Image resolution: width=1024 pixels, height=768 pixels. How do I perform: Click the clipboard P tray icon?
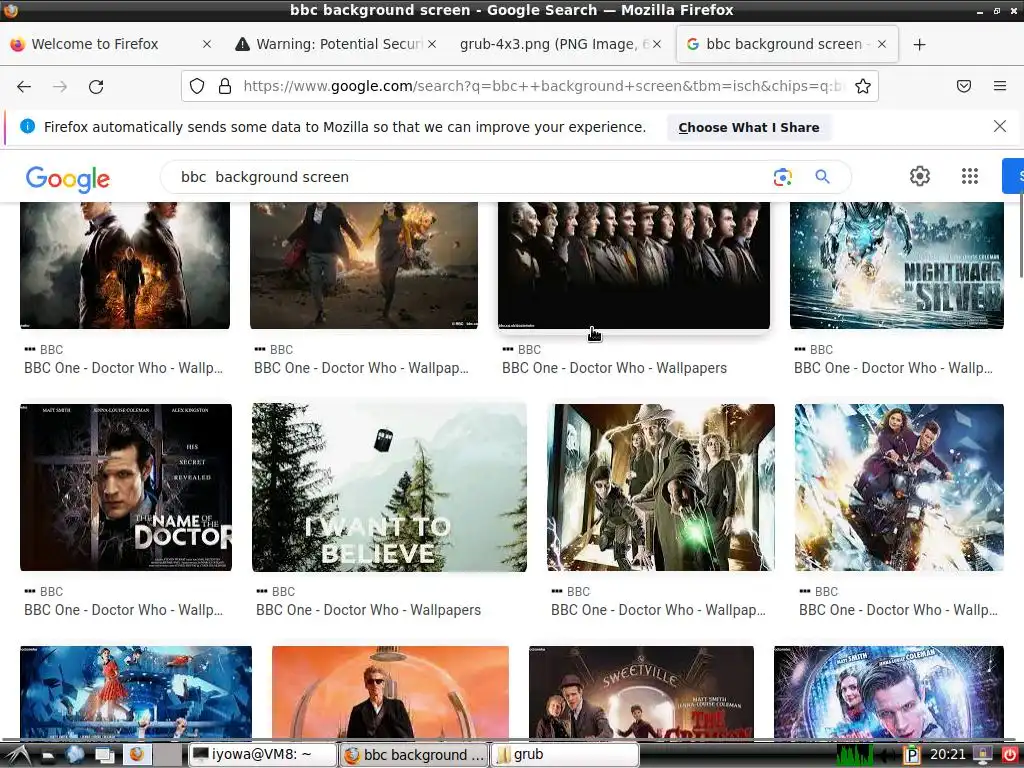coord(911,755)
